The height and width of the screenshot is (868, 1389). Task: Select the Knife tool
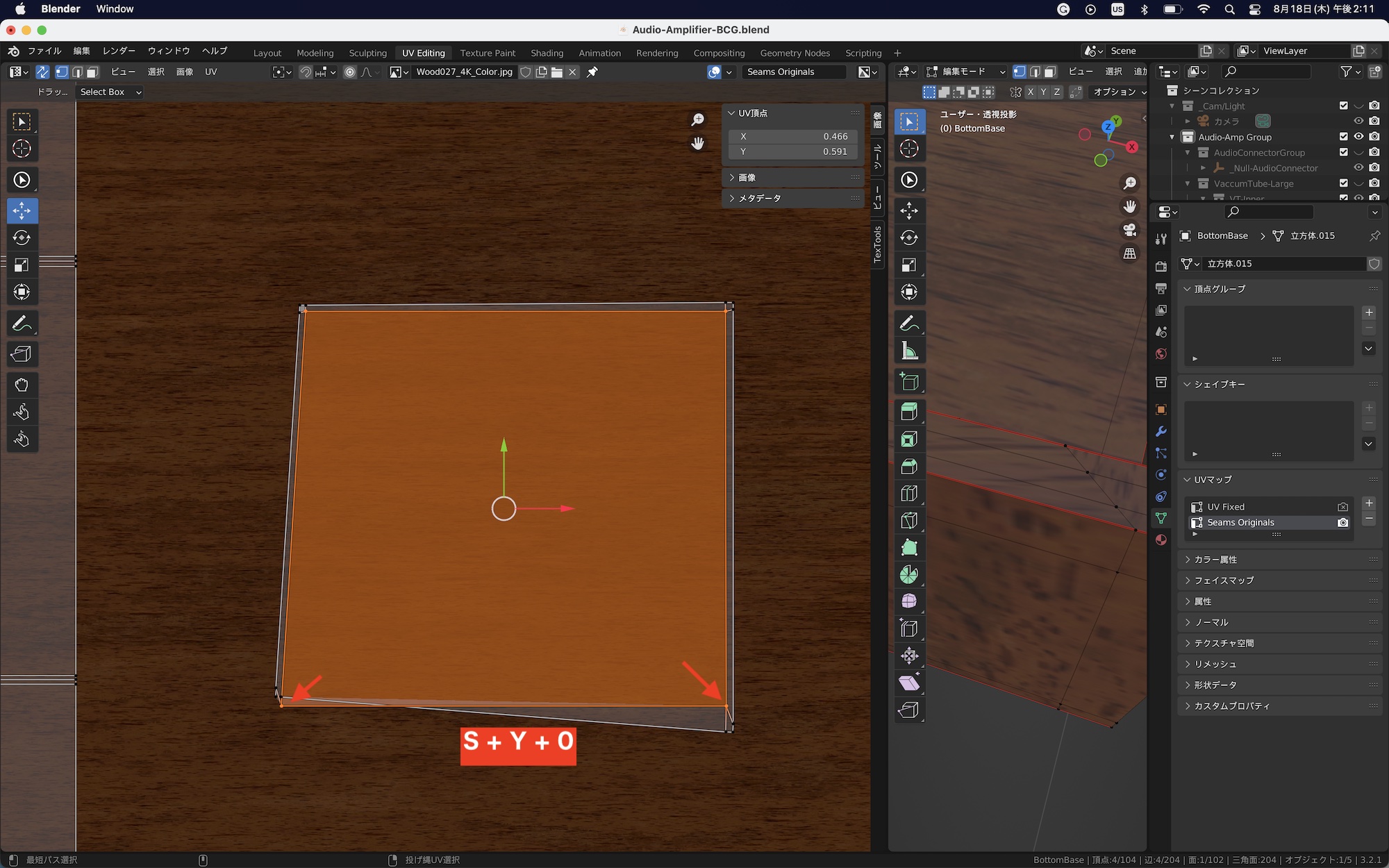pos(909,520)
